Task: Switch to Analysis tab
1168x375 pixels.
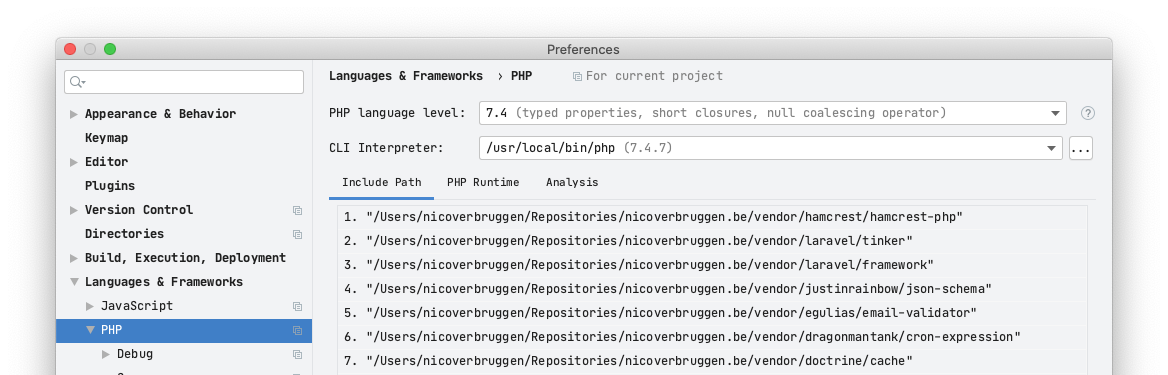Action: click(x=572, y=183)
